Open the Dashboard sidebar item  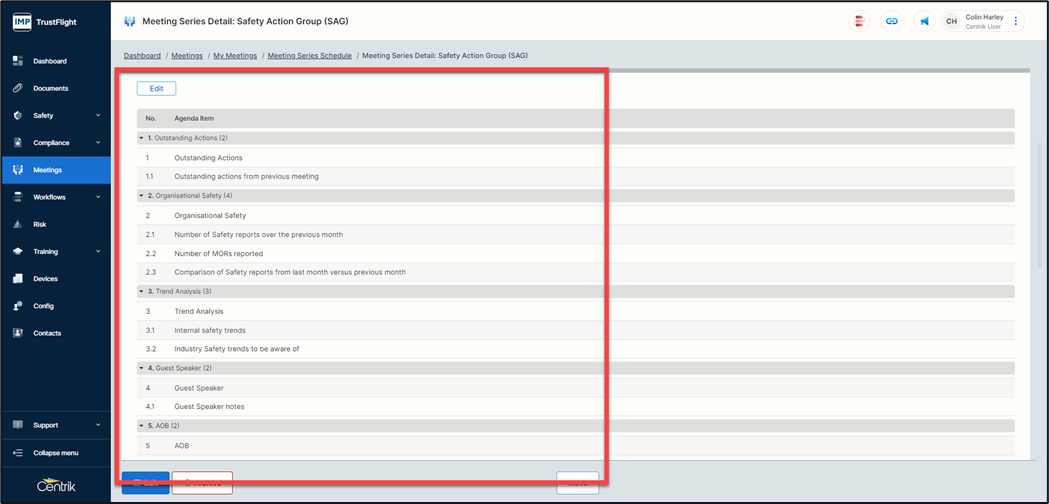(56, 61)
